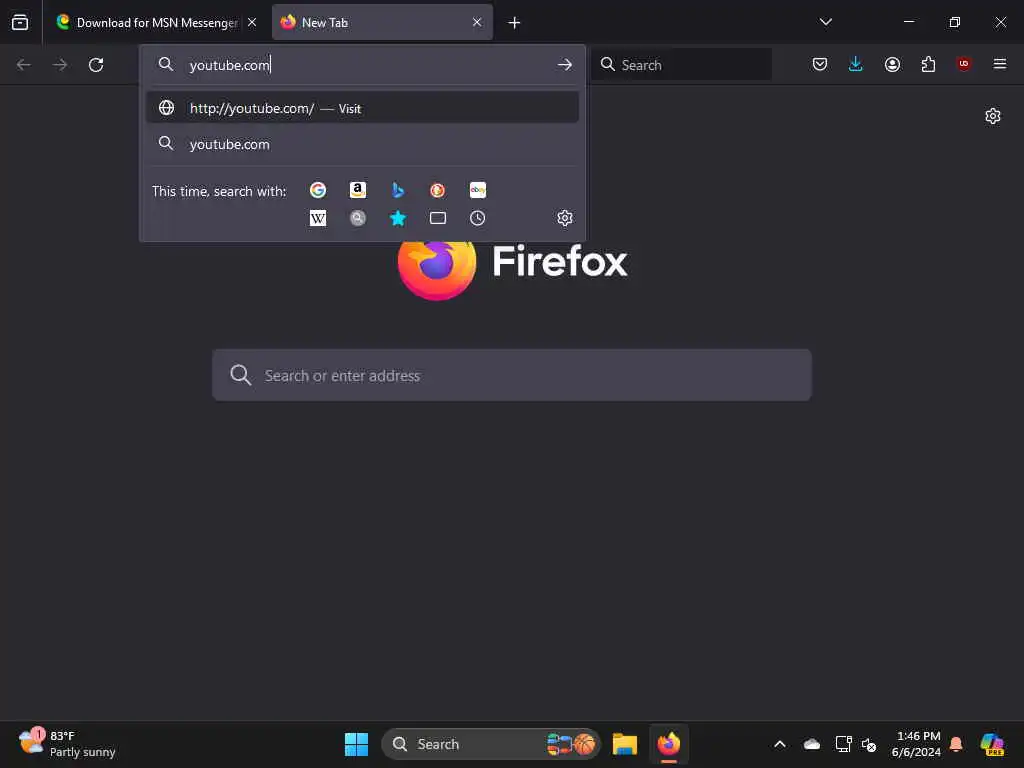
Task: Open clock showing 1:46 PM
Action: click(x=916, y=744)
